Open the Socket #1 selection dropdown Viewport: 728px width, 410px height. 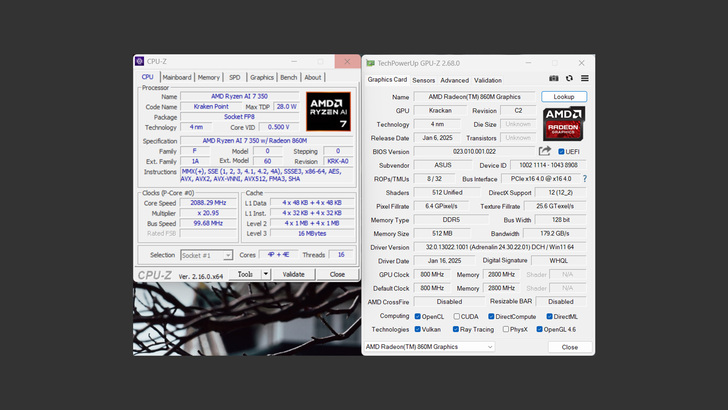click(x=206, y=255)
